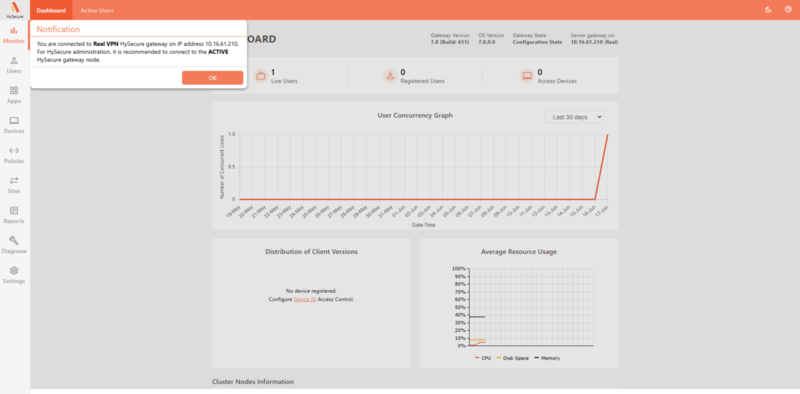Screen dimensions: 800x394
Task: Toggle dark mode moon icon
Action: (768, 10)
